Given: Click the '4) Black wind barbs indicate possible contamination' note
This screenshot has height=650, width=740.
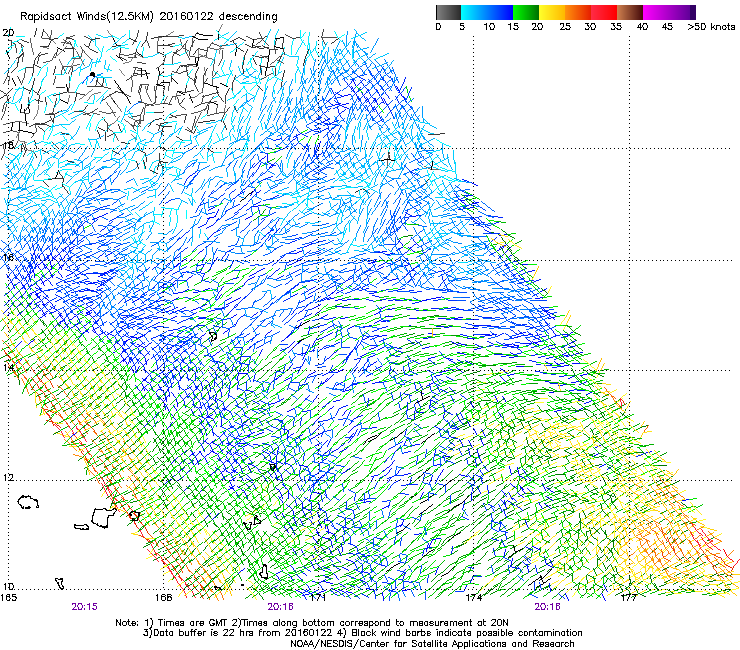Looking at the screenshot, I should [x=460, y=633].
